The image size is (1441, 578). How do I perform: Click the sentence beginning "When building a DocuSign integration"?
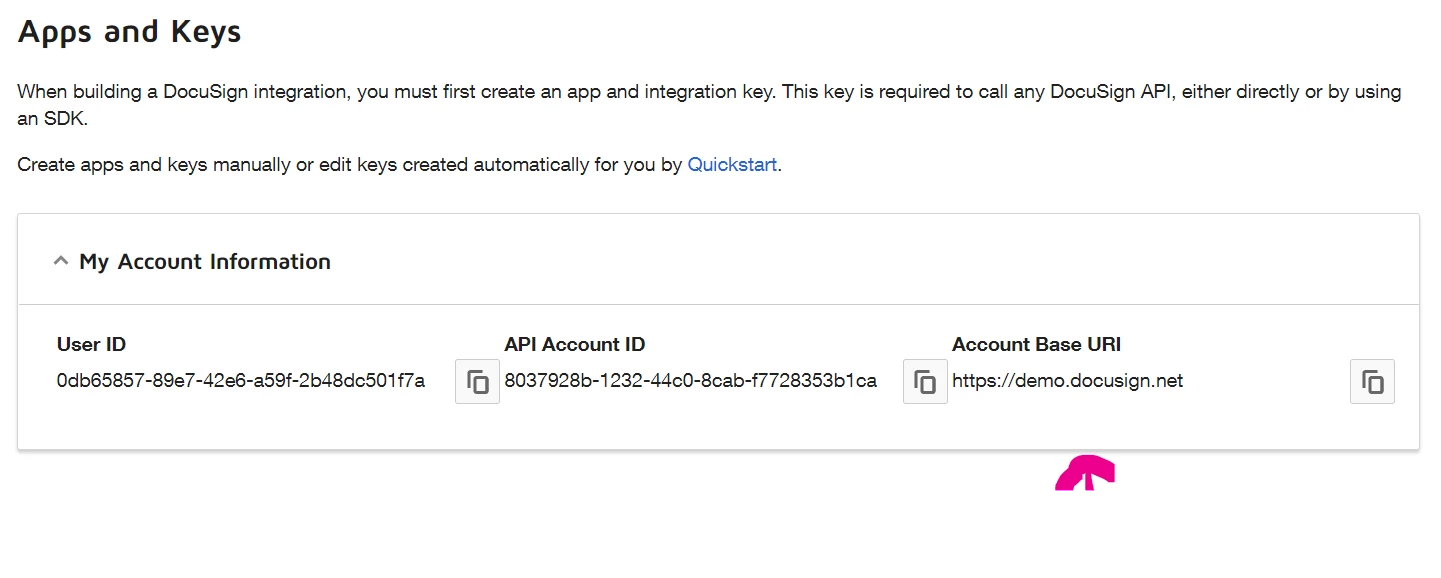(709, 104)
